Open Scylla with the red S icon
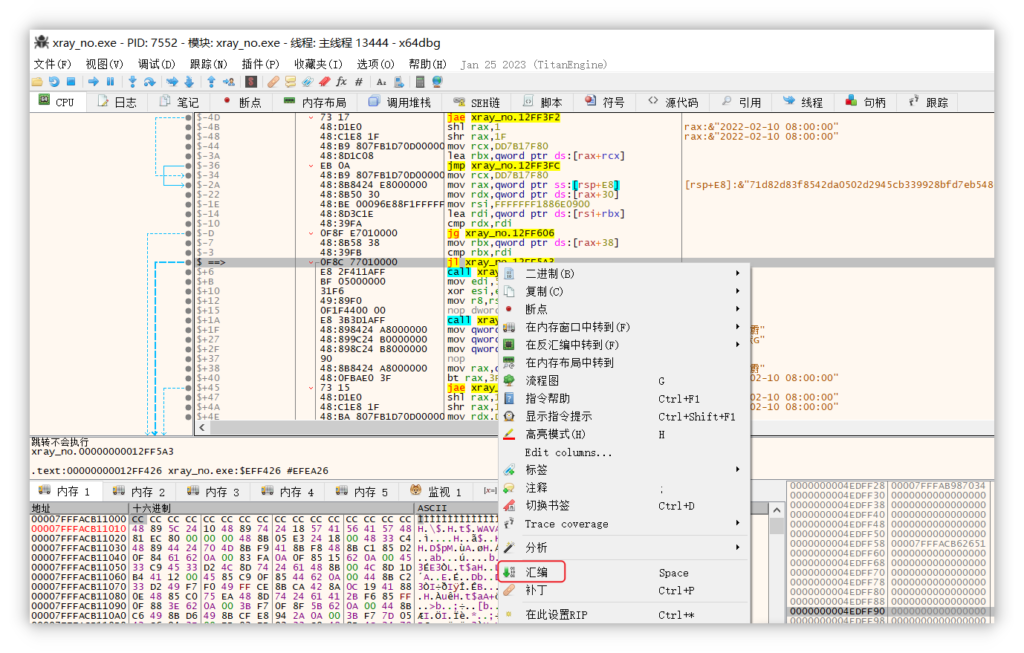1024x653 pixels. (251, 82)
